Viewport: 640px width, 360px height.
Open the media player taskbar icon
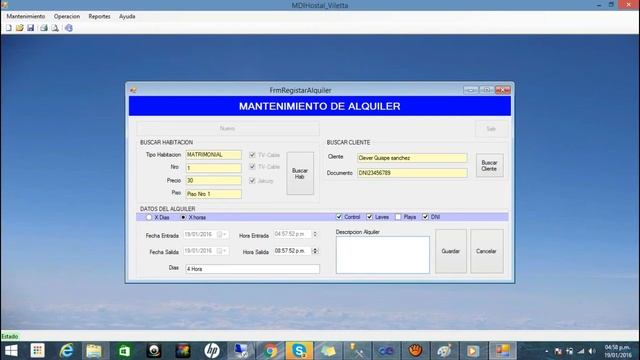[473, 351]
